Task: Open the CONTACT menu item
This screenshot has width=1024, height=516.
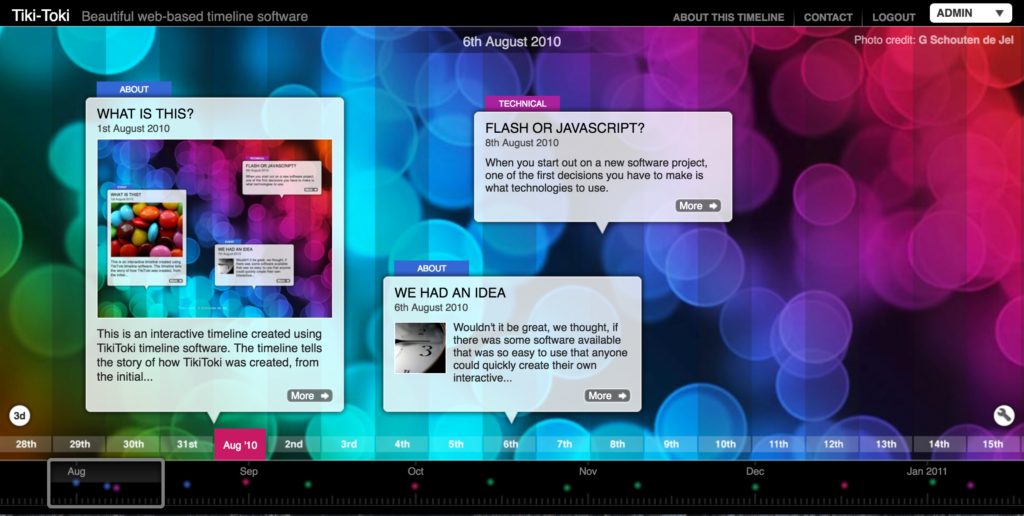Action: pyautogui.click(x=828, y=18)
